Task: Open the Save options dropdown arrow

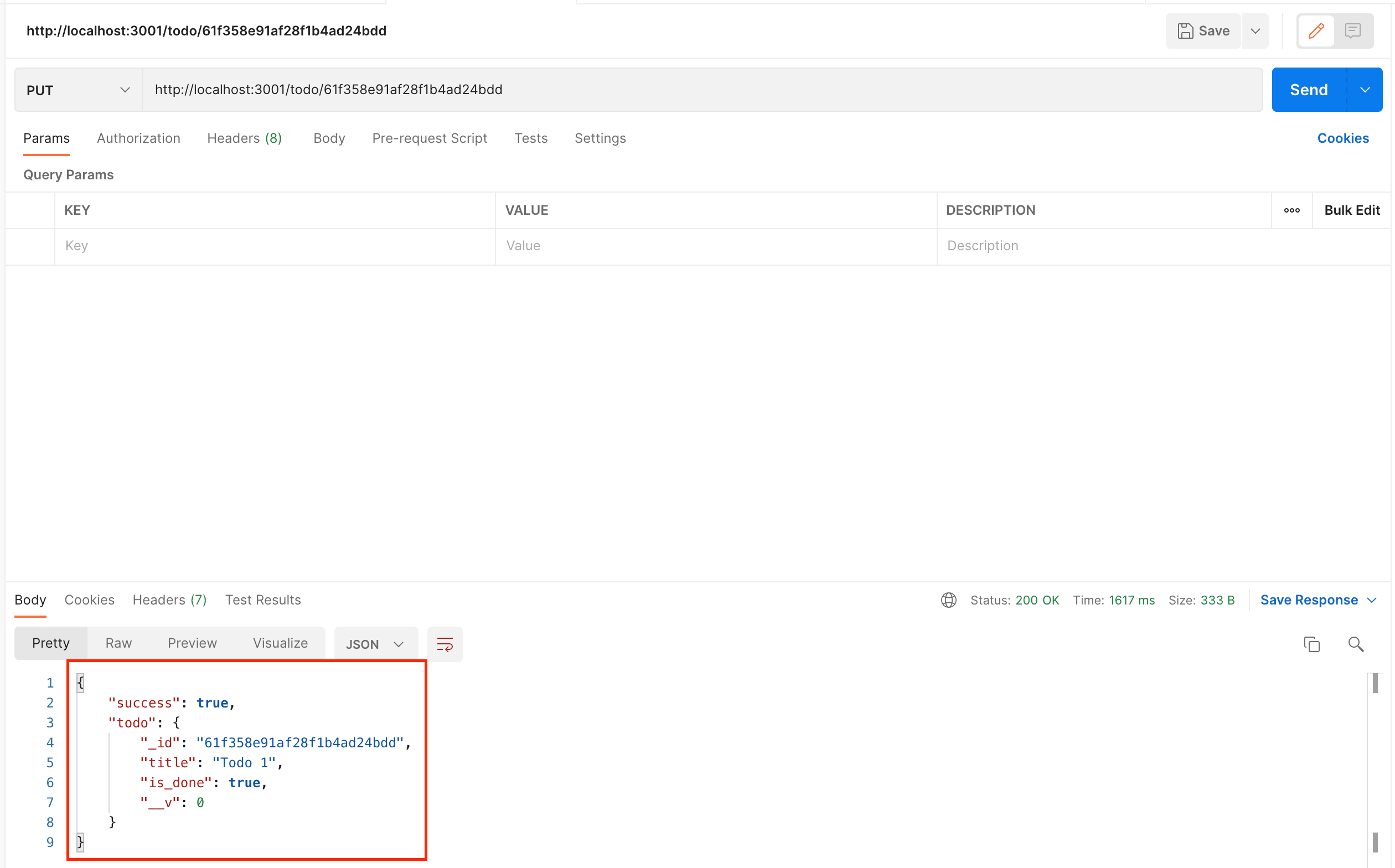Action: pyautogui.click(x=1255, y=31)
